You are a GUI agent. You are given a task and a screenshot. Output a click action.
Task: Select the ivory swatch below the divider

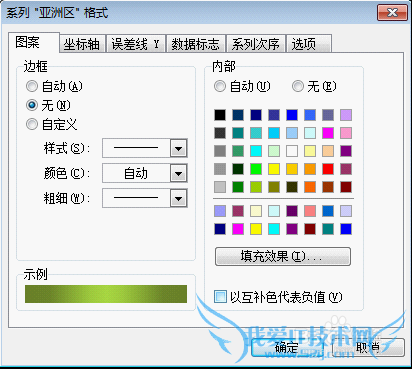(256, 211)
